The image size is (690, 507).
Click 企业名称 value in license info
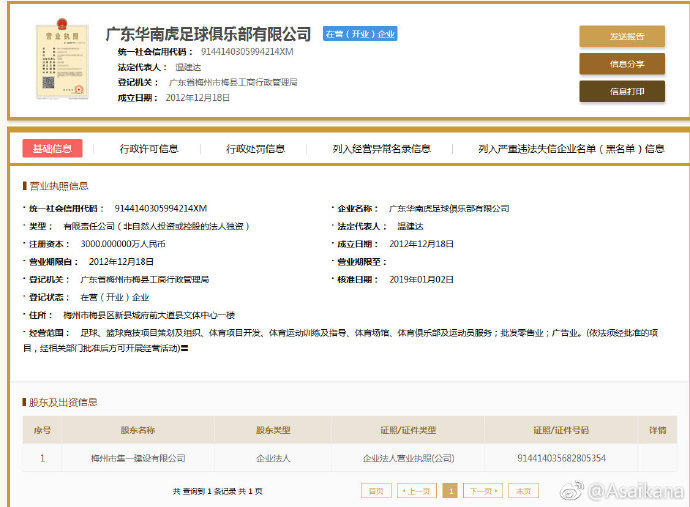(x=449, y=208)
